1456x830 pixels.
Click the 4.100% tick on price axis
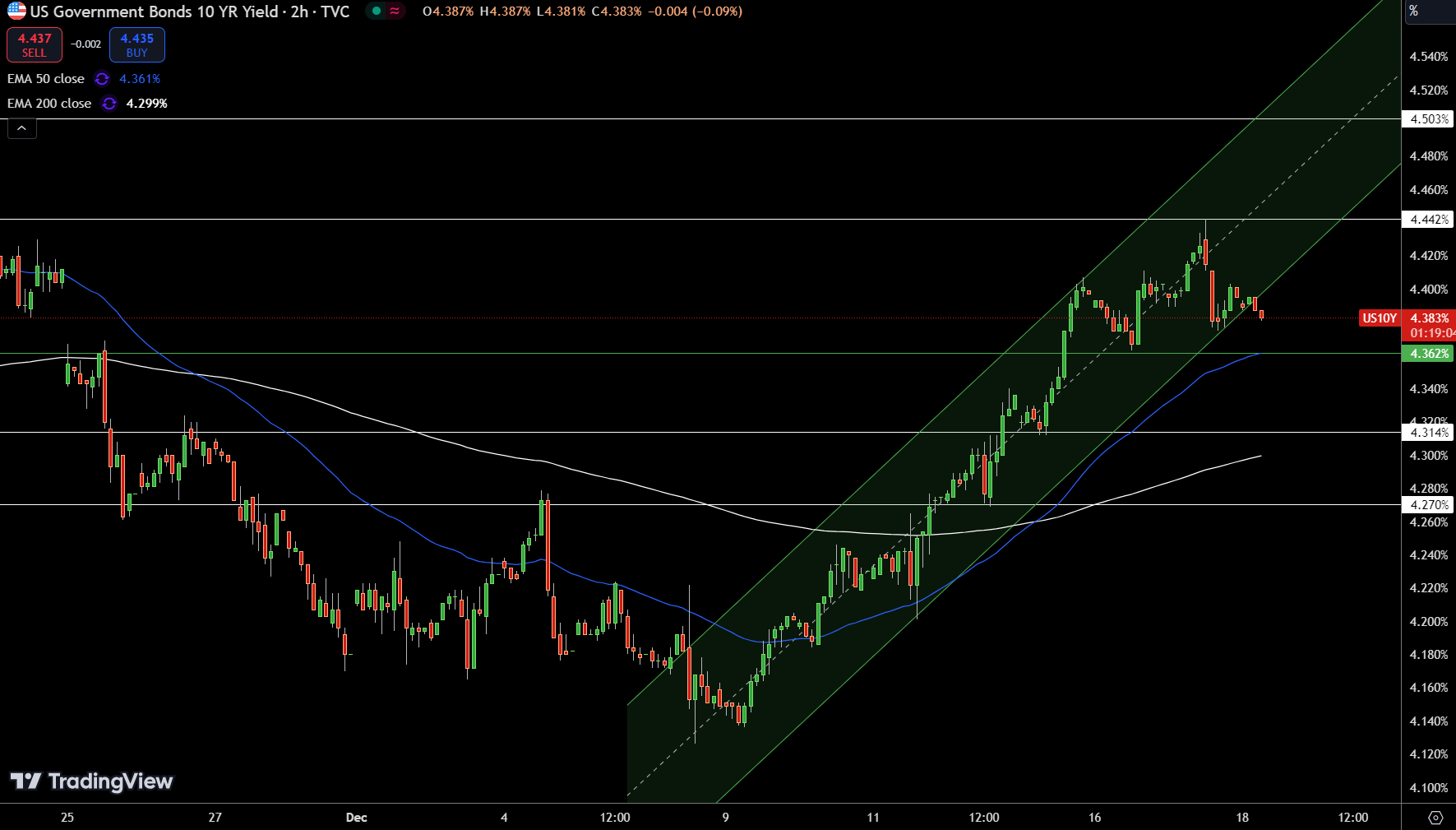click(1429, 788)
